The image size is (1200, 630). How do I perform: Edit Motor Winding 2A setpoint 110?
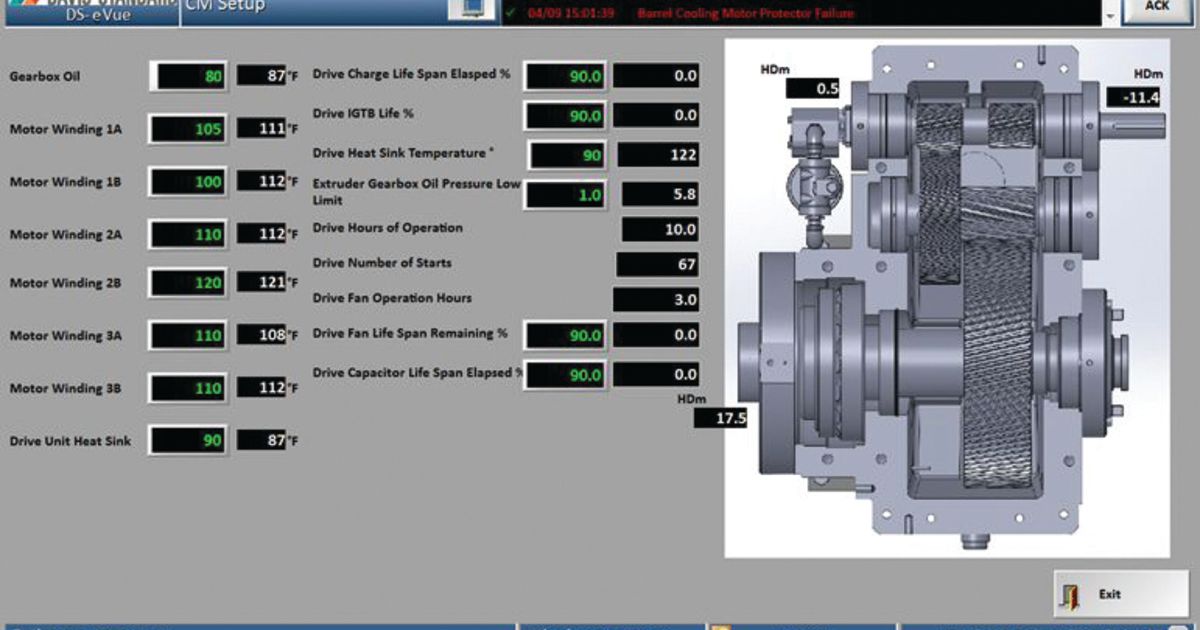pyautogui.click(x=189, y=234)
